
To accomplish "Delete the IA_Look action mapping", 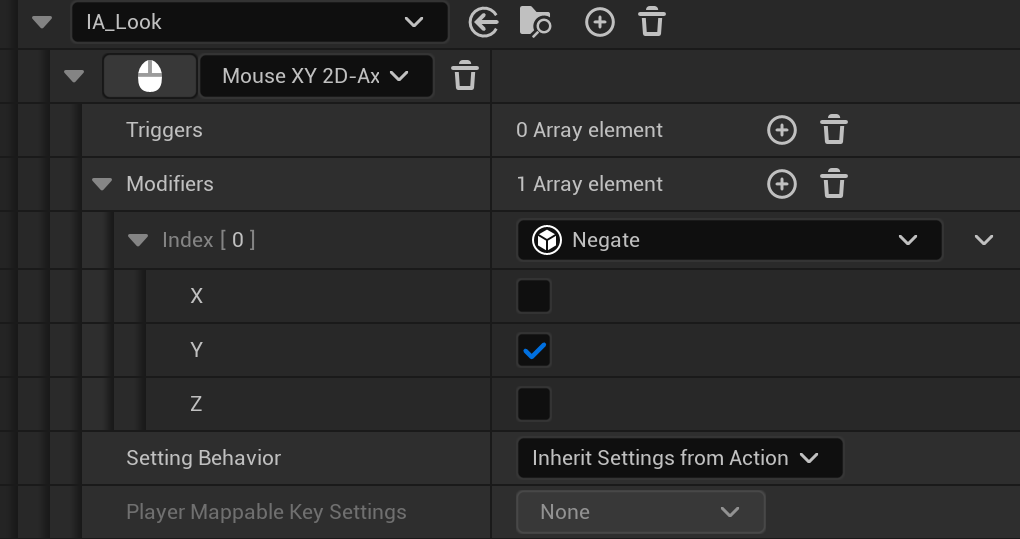I will pos(652,22).
